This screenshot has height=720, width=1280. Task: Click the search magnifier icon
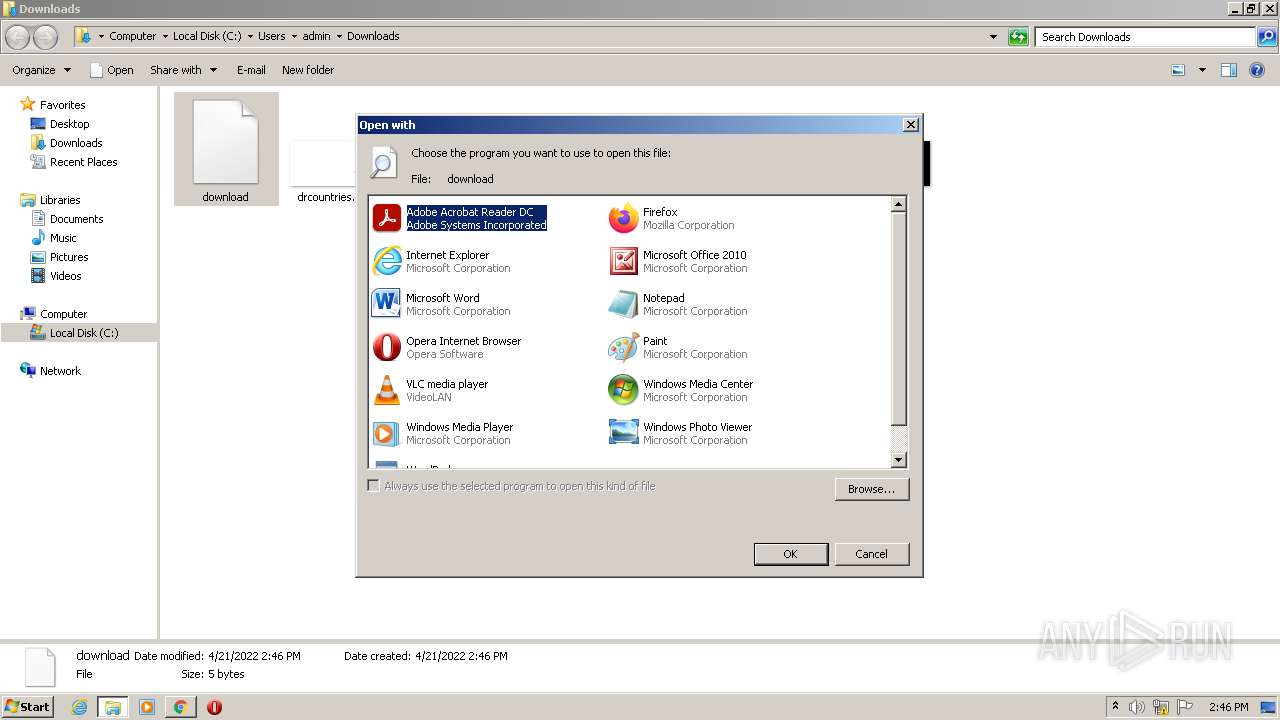click(1266, 37)
